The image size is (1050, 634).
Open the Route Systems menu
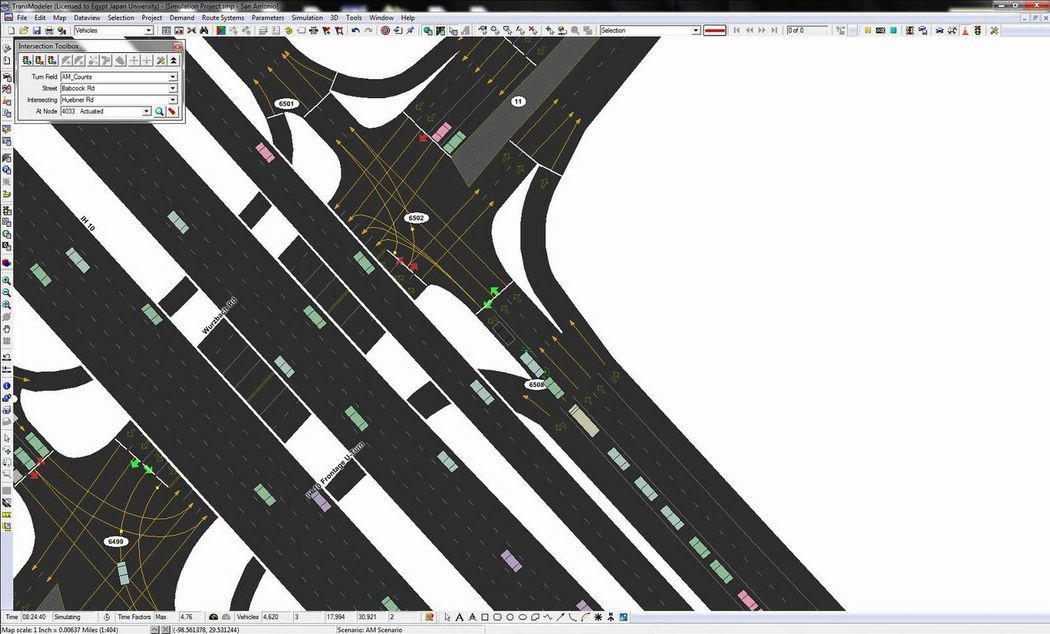(x=223, y=18)
